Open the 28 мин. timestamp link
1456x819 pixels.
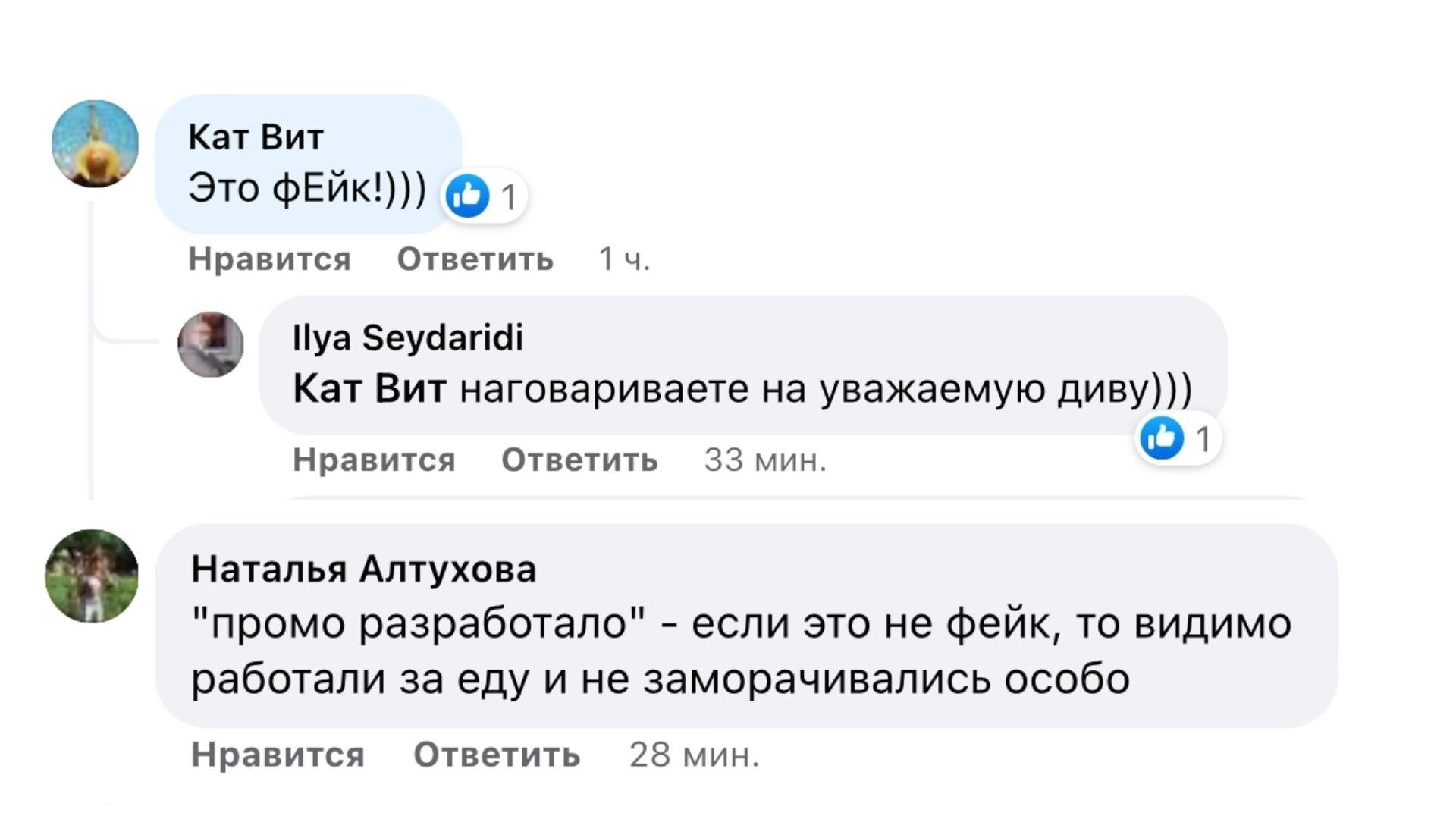tap(695, 755)
